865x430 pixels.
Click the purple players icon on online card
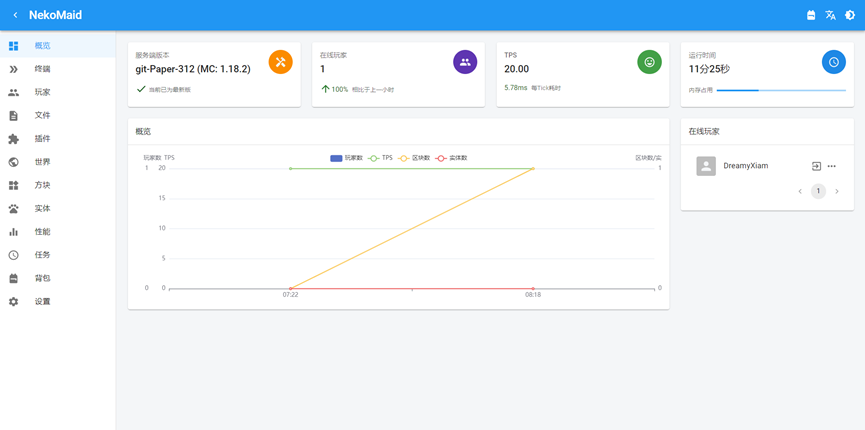pyautogui.click(x=465, y=62)
